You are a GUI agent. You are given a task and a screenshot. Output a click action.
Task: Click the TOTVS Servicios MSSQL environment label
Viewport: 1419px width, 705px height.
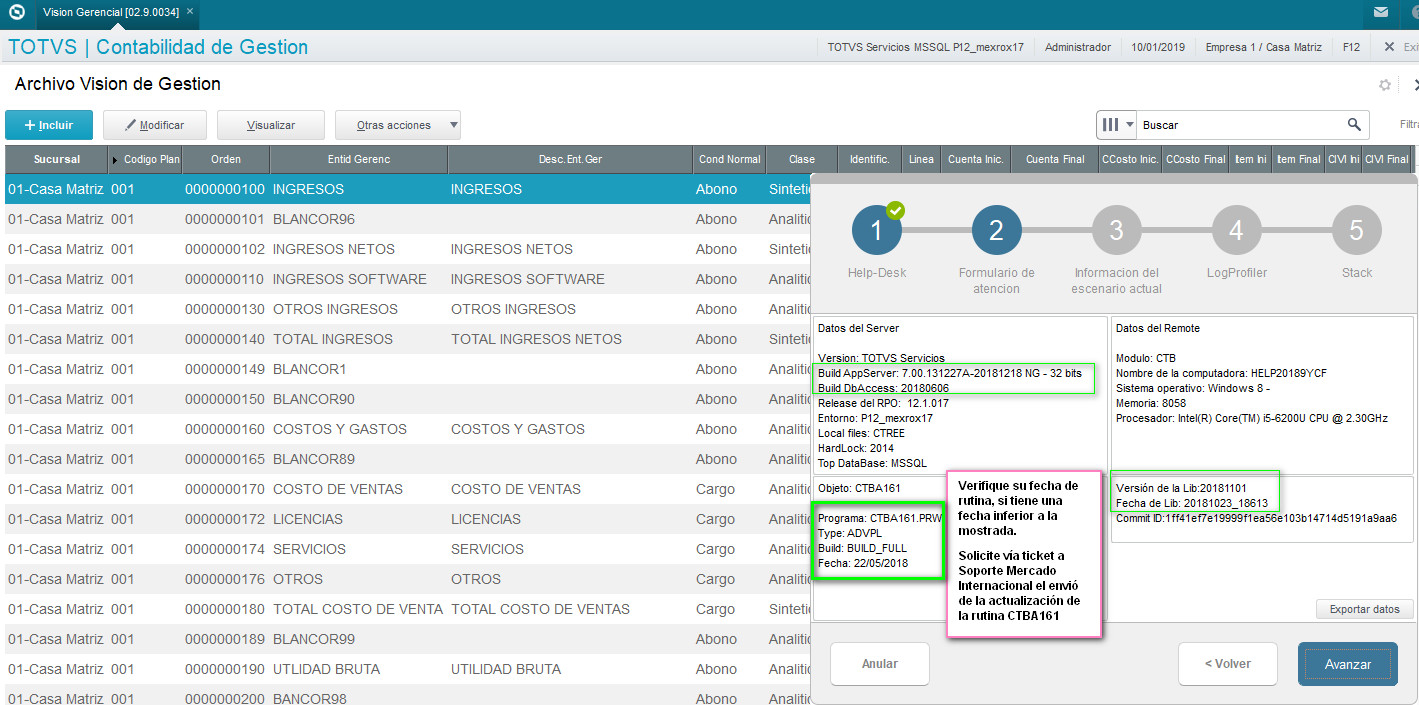pyautogui.click(x=925, y=47)
